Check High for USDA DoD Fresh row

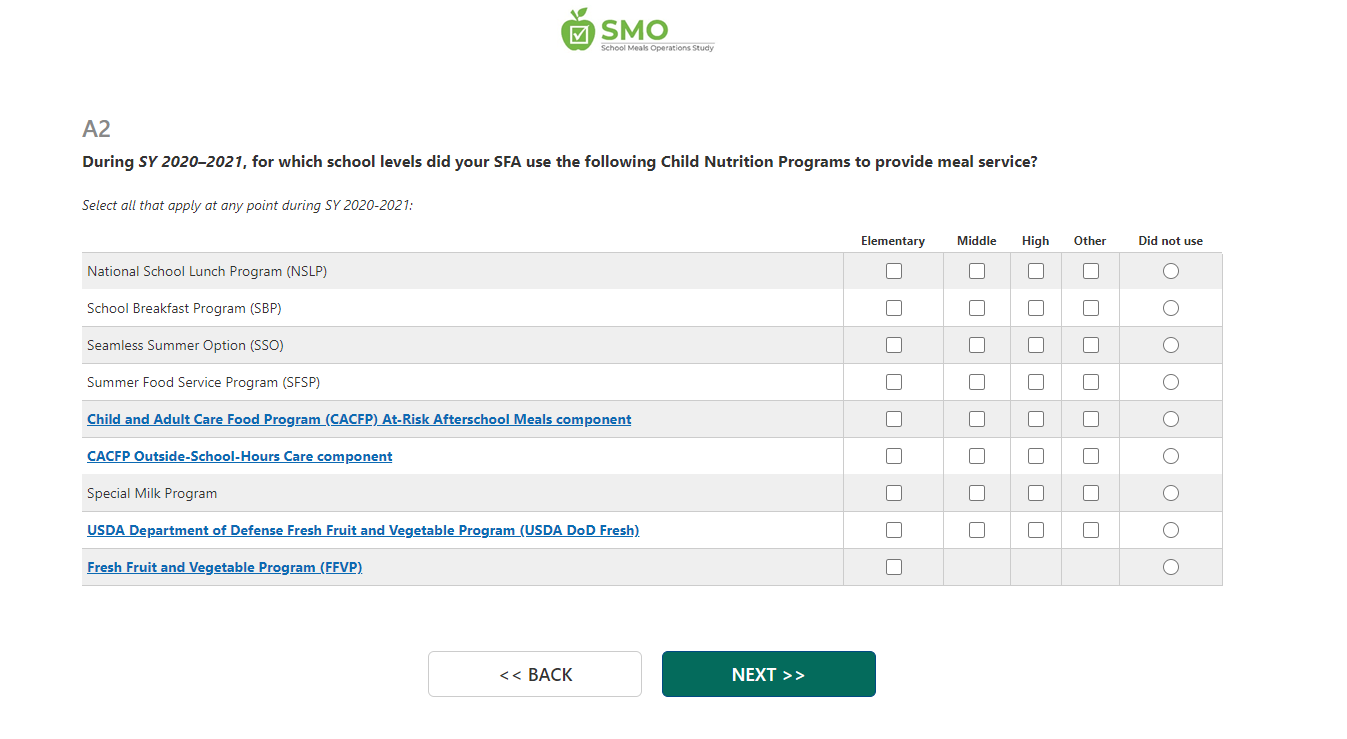point(1036,530)
